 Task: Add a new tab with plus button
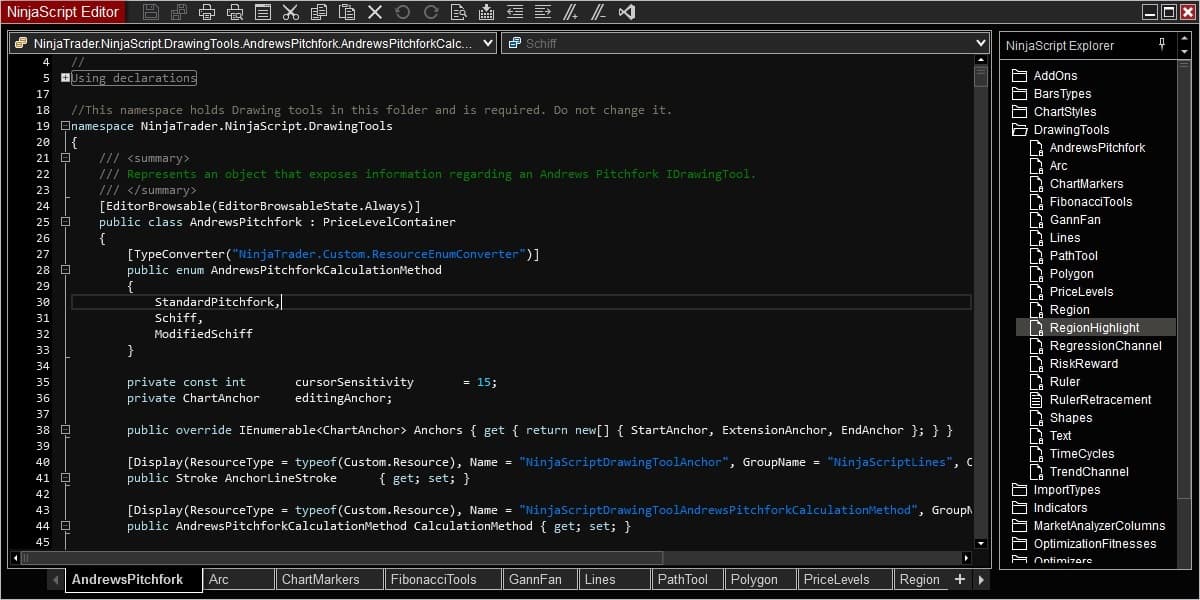tap(960, 579)
